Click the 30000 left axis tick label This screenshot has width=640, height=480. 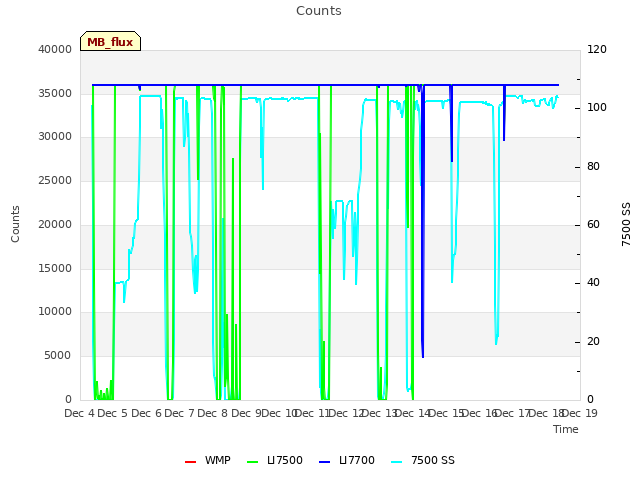pos(55,136)
